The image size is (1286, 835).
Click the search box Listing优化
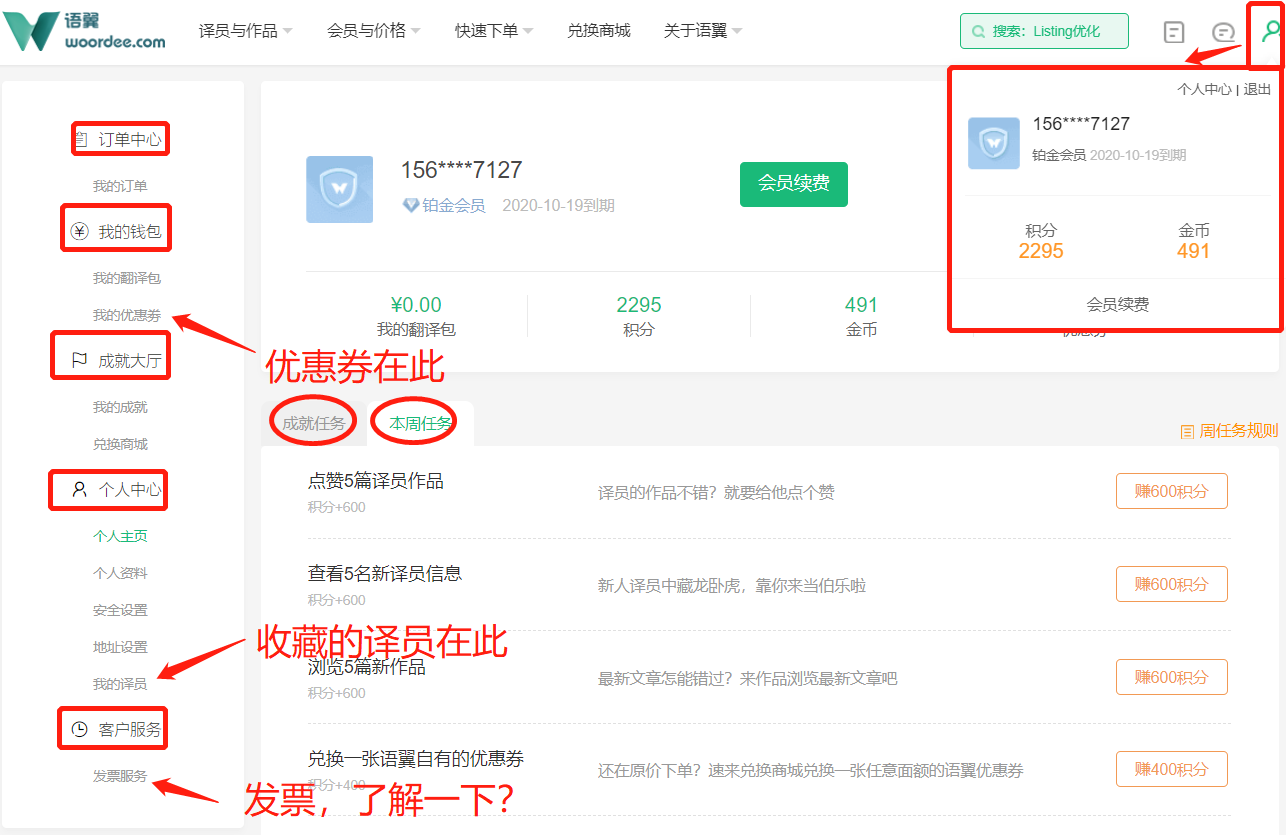[1044, 31]
